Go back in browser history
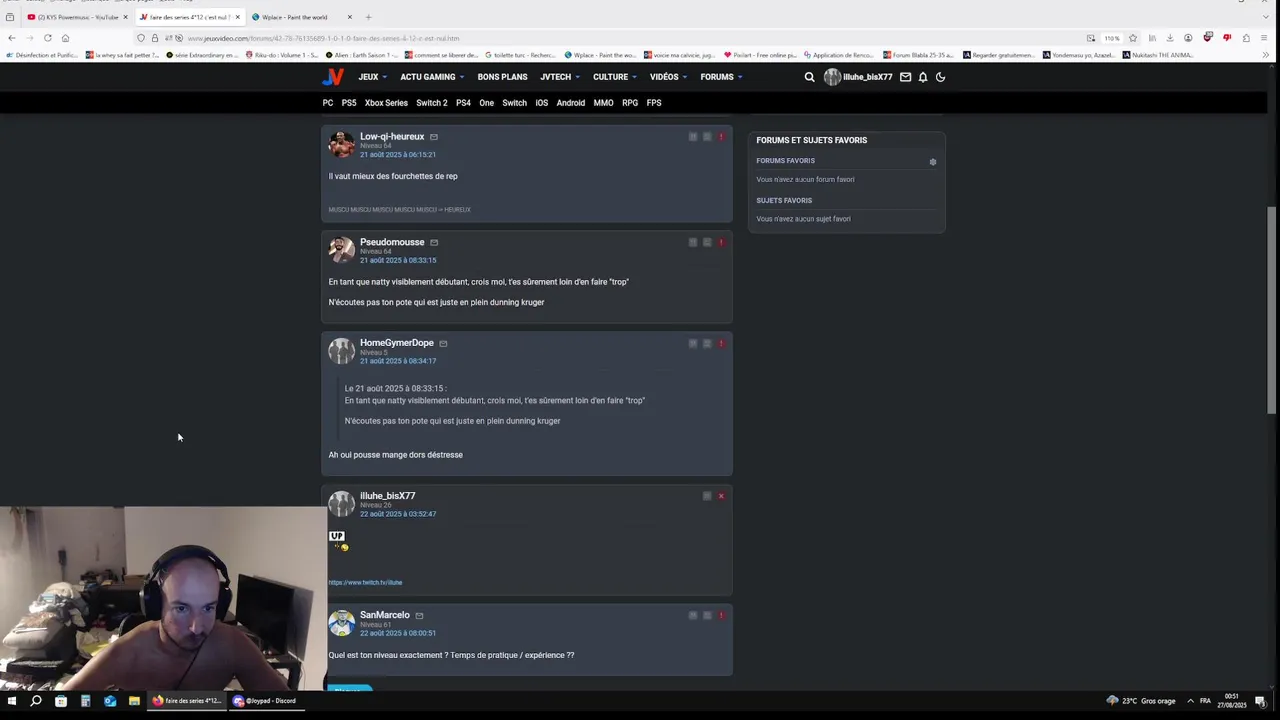The width and height of the screenshot is (1280, 720). 11,38
